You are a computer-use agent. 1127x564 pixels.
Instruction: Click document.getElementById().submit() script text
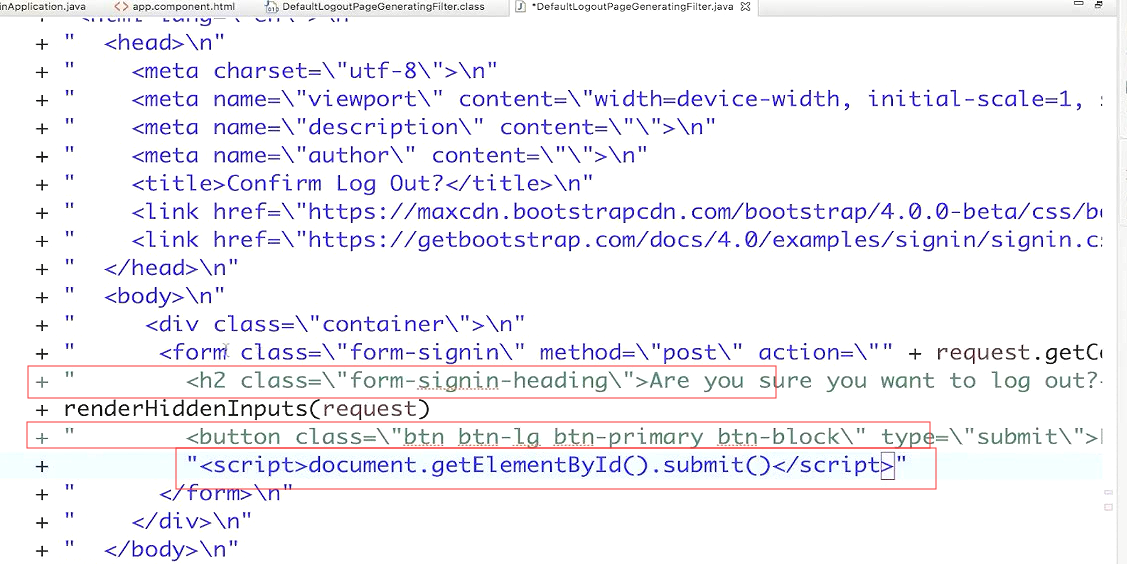coord(539,466)
